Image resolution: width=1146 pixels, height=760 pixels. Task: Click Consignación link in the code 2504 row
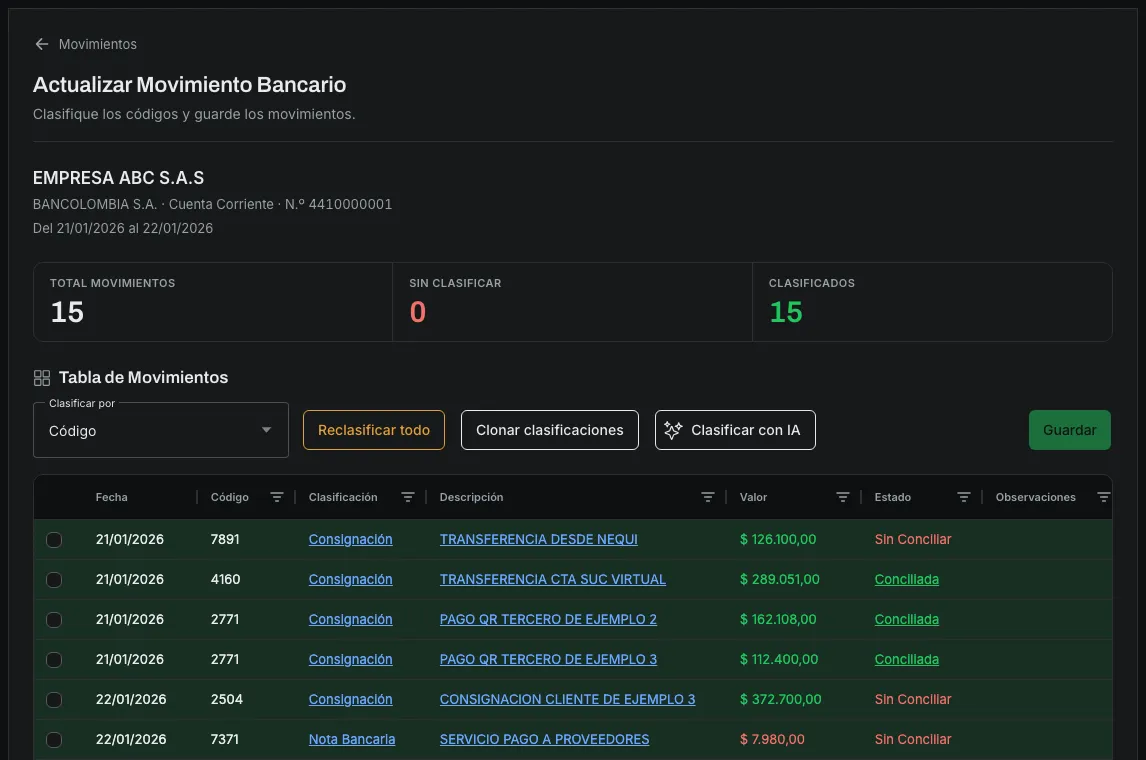click(x=350, y=699)
